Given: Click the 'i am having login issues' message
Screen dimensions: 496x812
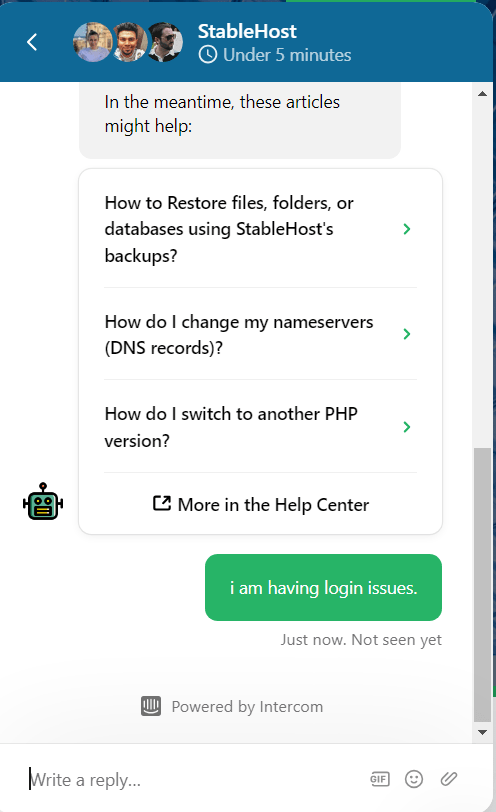Looking at the screenshot, I should (x=324, y=588).
